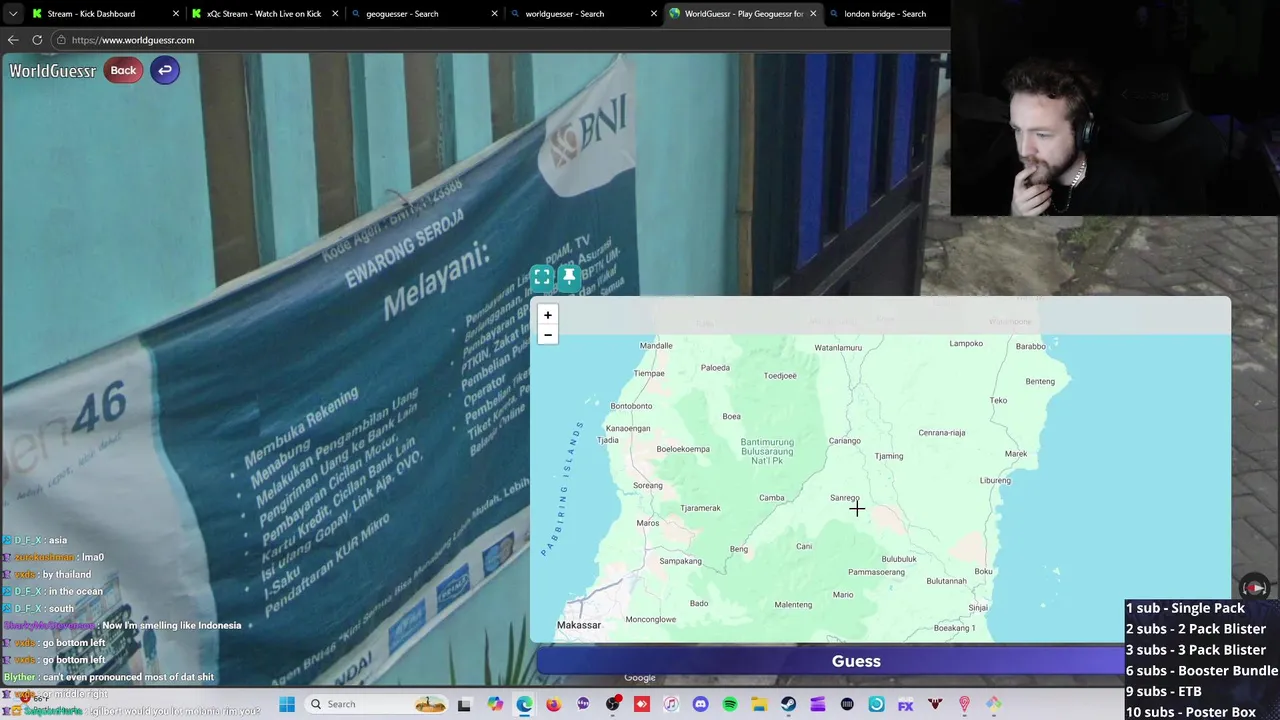The height and width of the screenshot is (720, 1280).
Task: Click Pammasaoreng on the map
Action: coord(876,572)
